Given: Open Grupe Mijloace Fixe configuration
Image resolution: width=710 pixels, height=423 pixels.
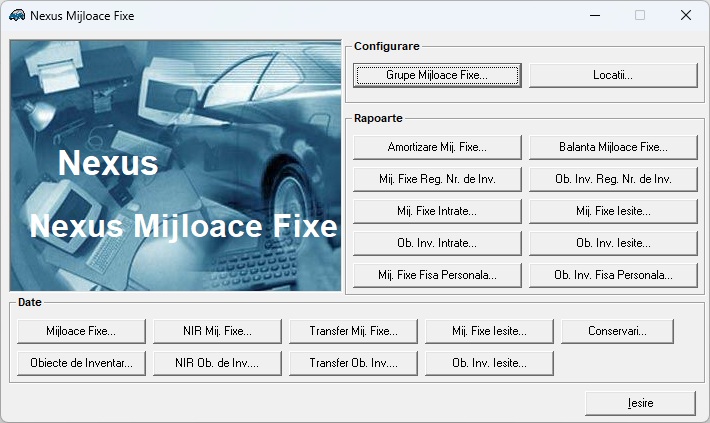Looking at the screenshot, I should (437, 75).
